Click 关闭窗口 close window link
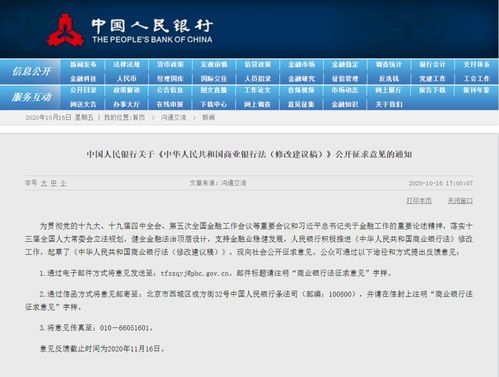This screenshot has height=377, width=499. pos(460,201)
